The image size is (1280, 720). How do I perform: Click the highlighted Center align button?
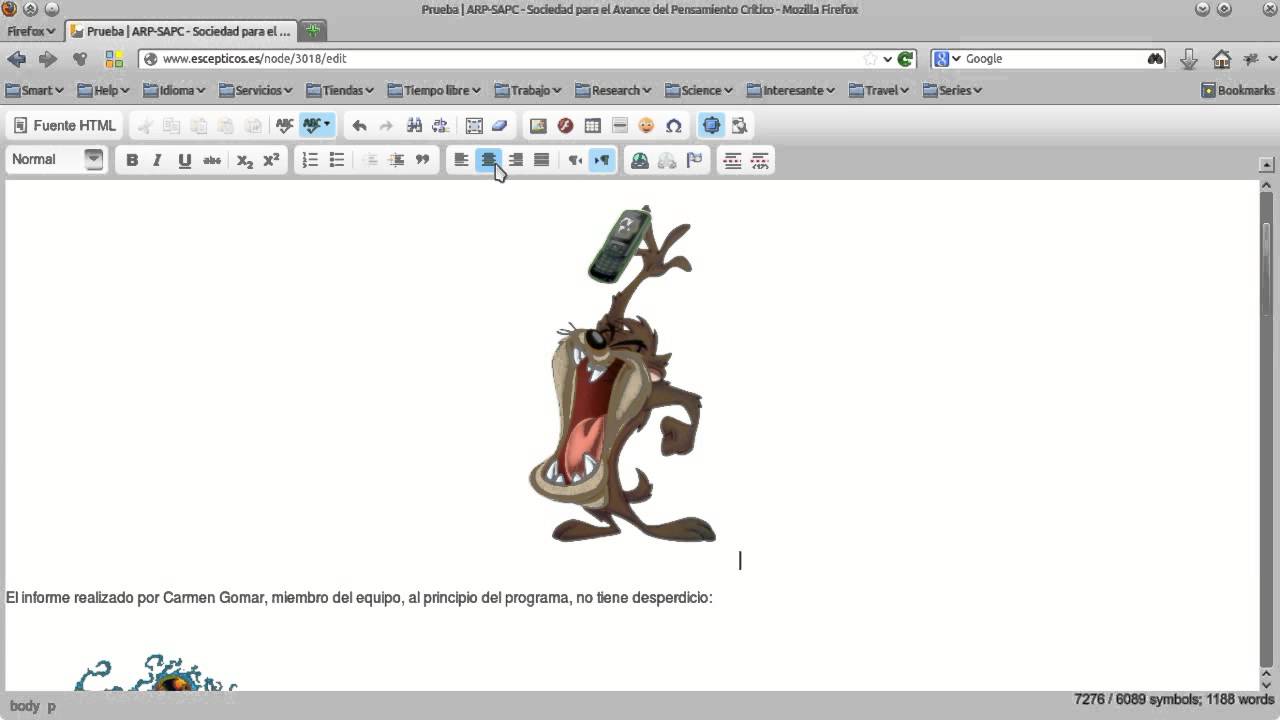click(488, 160)
